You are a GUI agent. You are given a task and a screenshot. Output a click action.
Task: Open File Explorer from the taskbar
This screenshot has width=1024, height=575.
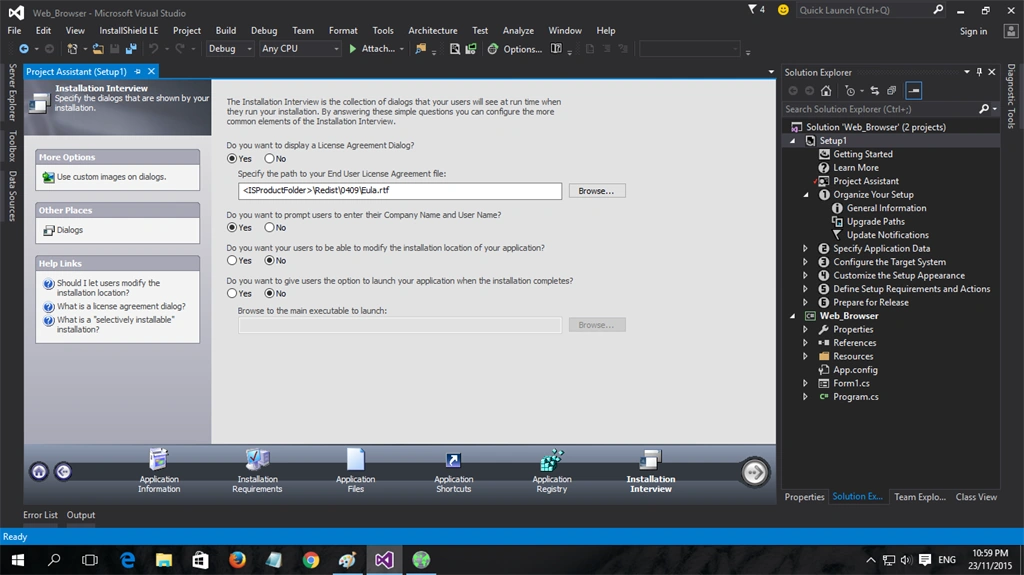click(163, 560)
